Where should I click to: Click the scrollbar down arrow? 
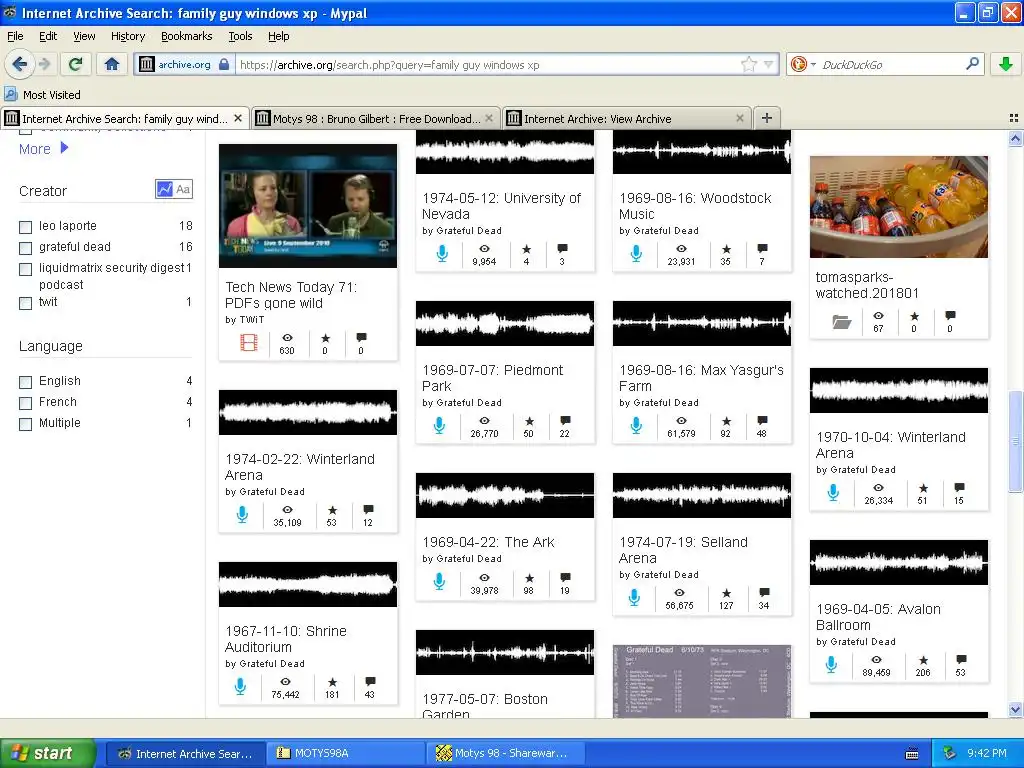click(x=1015, y=709)
